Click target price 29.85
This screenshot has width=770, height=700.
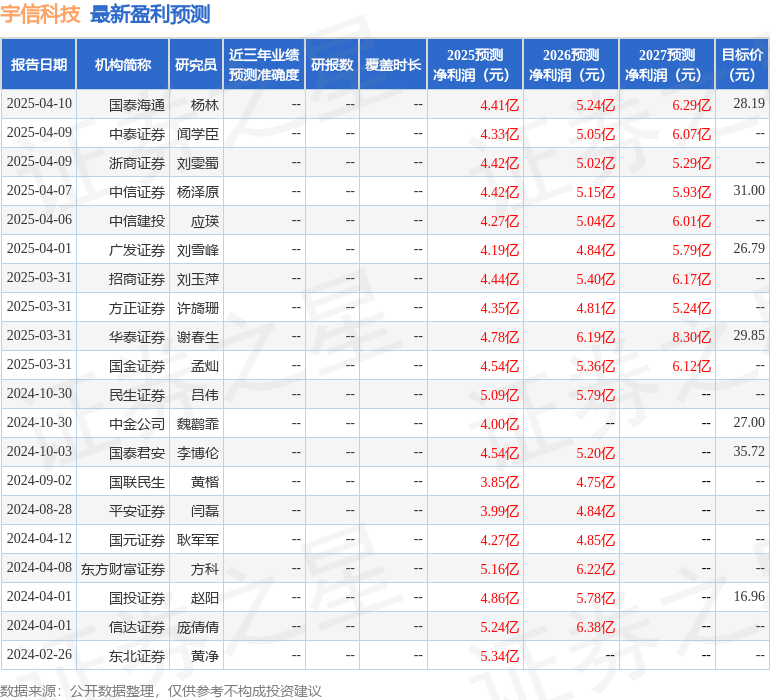click(749, 336)
